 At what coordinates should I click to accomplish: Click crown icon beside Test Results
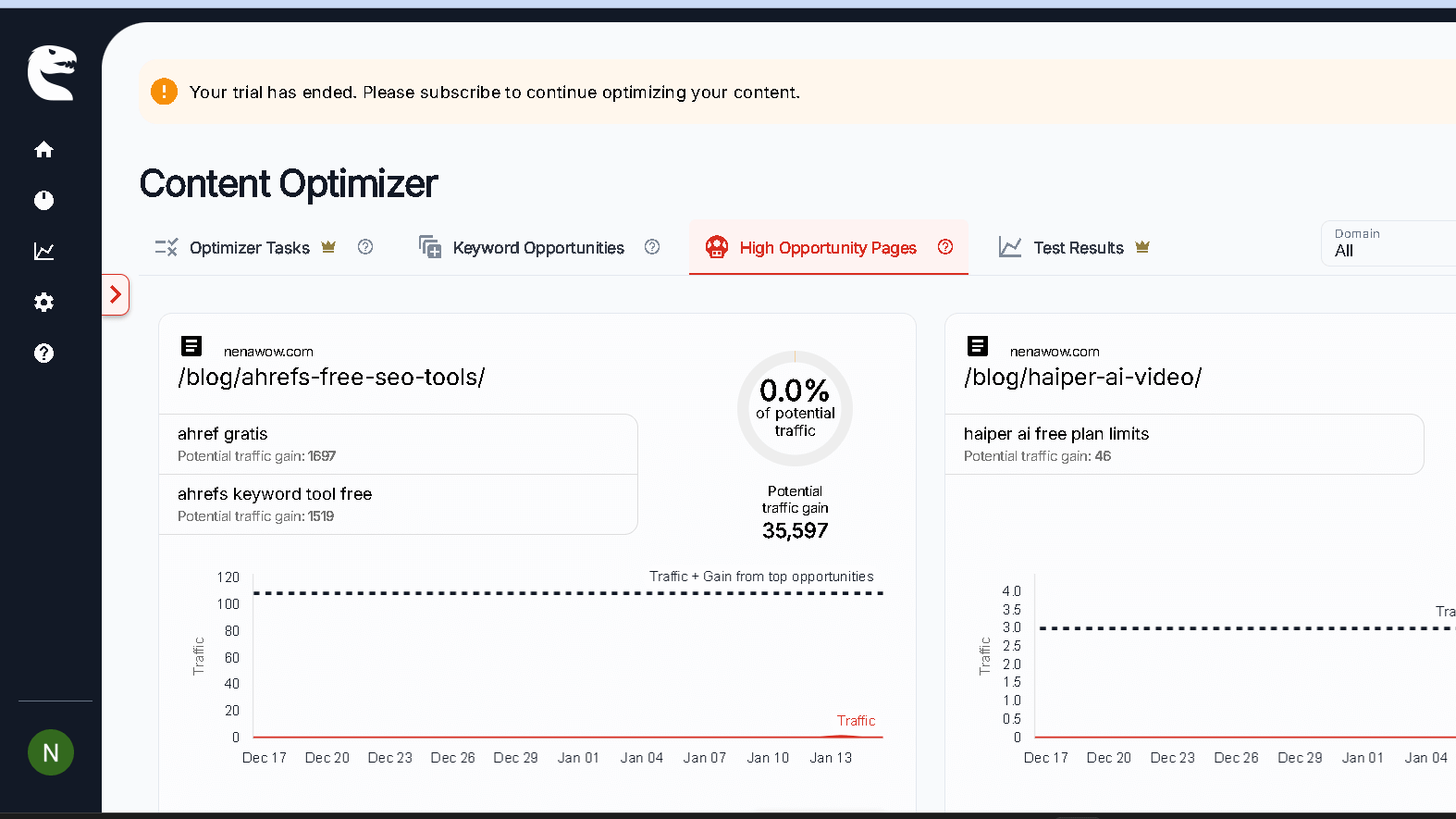click(x=1142, y=246)
